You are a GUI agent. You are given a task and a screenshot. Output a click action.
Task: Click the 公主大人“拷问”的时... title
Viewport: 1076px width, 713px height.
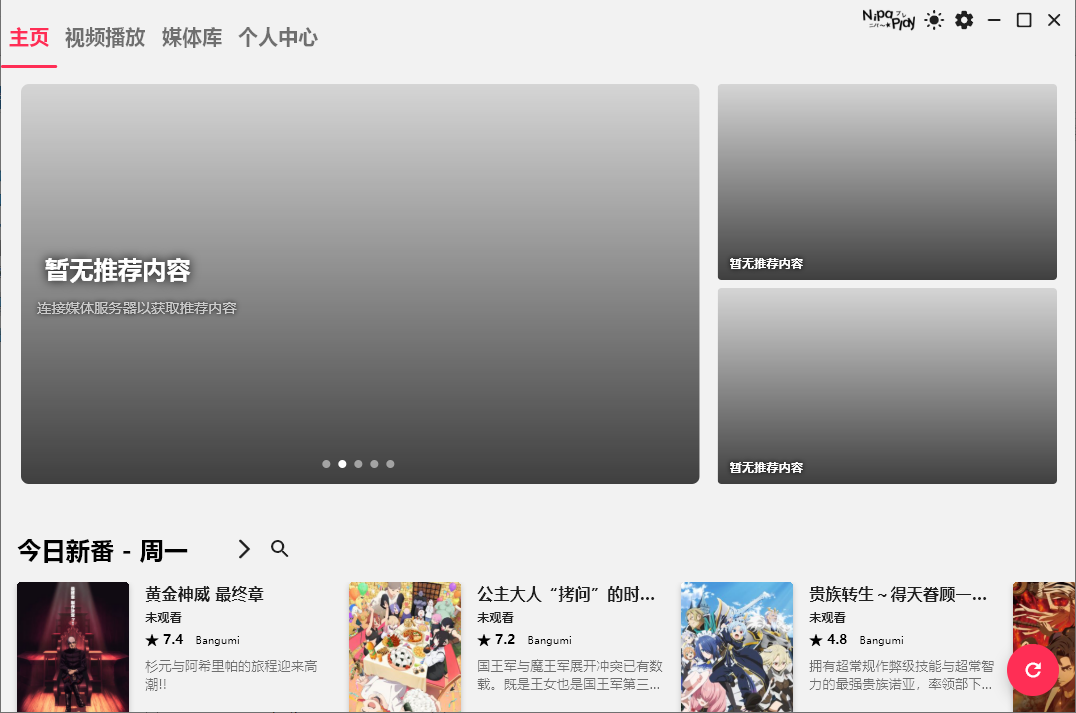[566, 595]
